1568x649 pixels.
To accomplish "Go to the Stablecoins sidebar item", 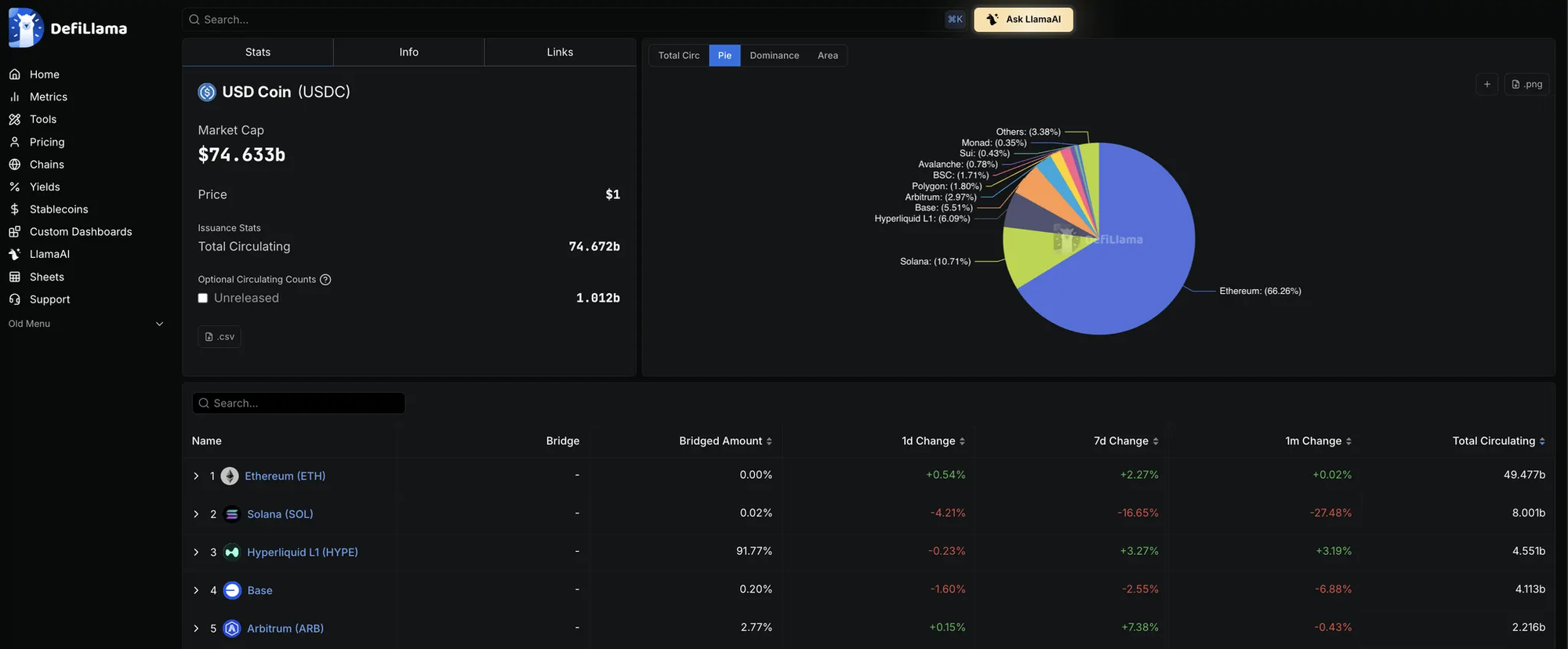I will 59,209.
